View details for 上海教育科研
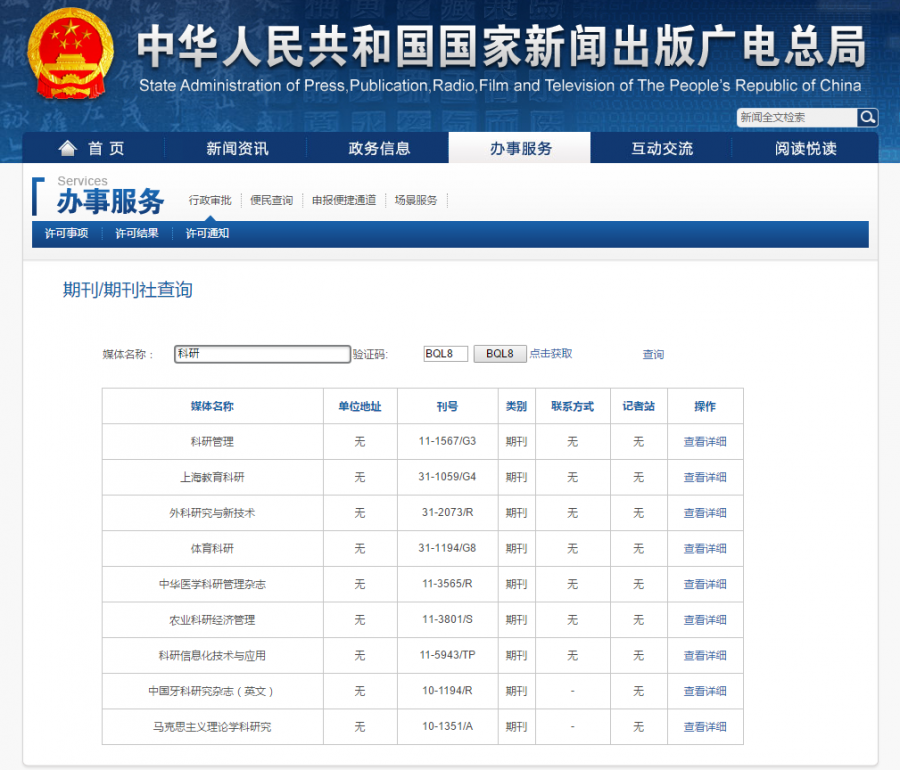 (x=705, y=477)
